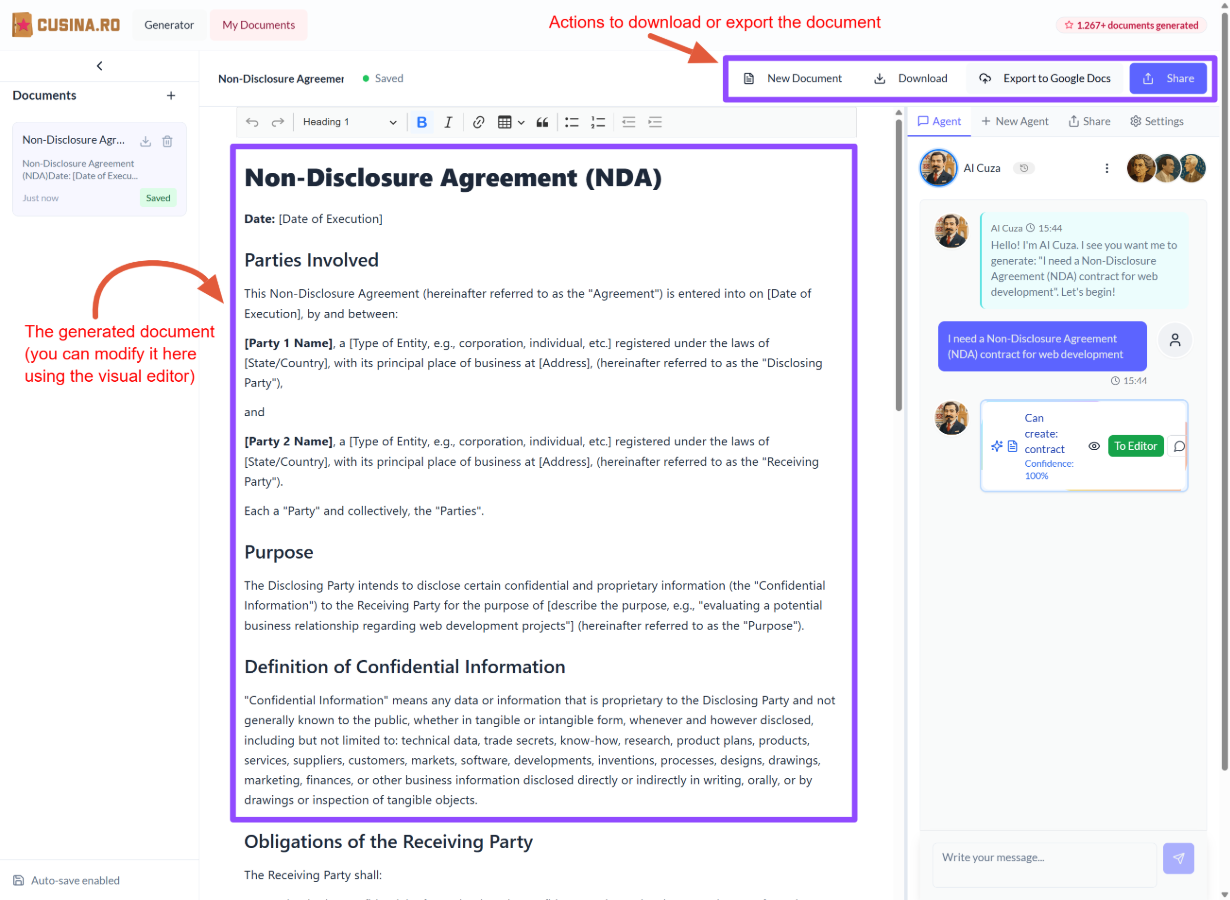This screenshot has height=900, width=1230.
Task: Download the Non-Disclosure Agr... document from the sidebar
Action: click(145, 141)
